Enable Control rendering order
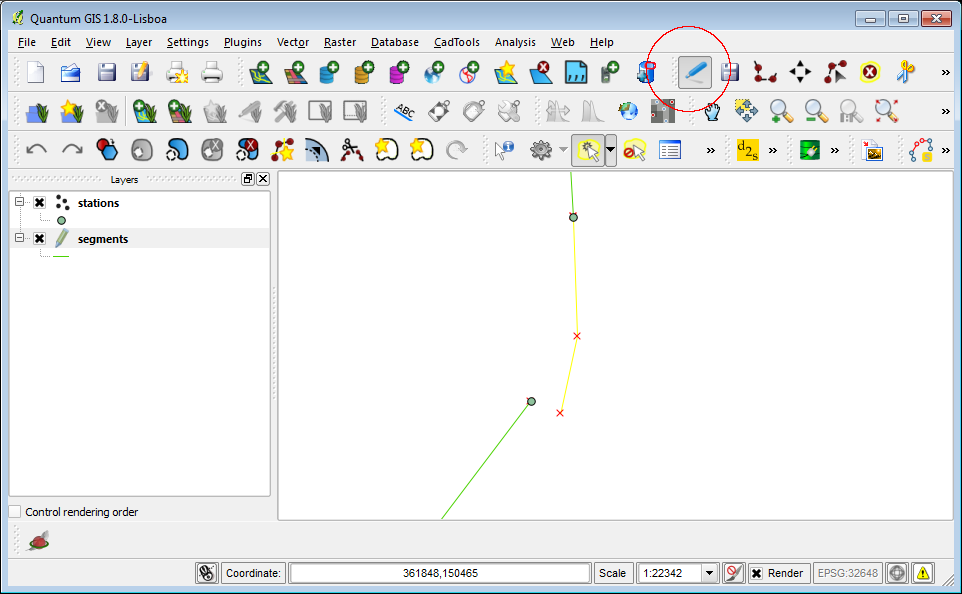This screenshot has width=962, height=594. click(15, 511)
